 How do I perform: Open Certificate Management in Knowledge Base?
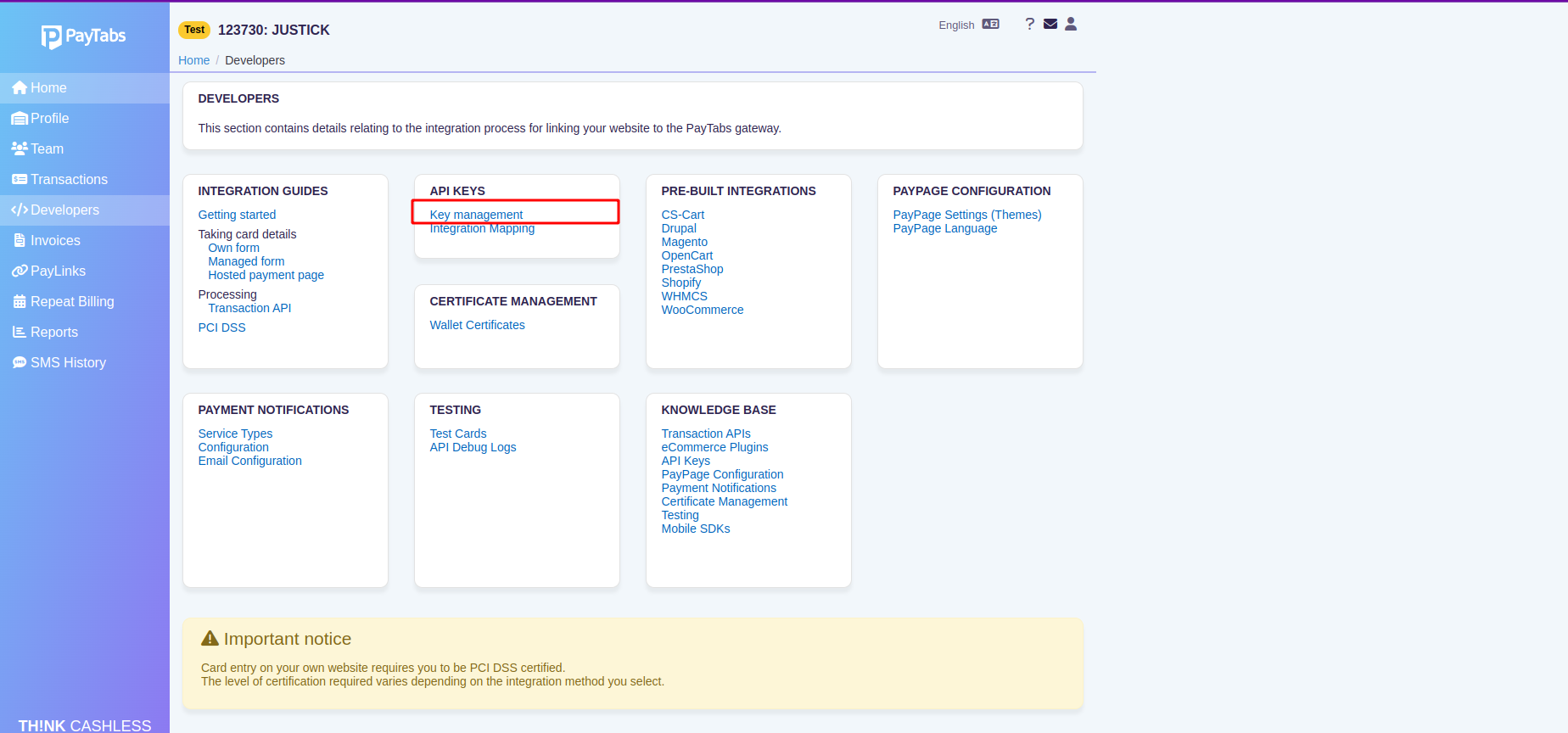(725, 501)
